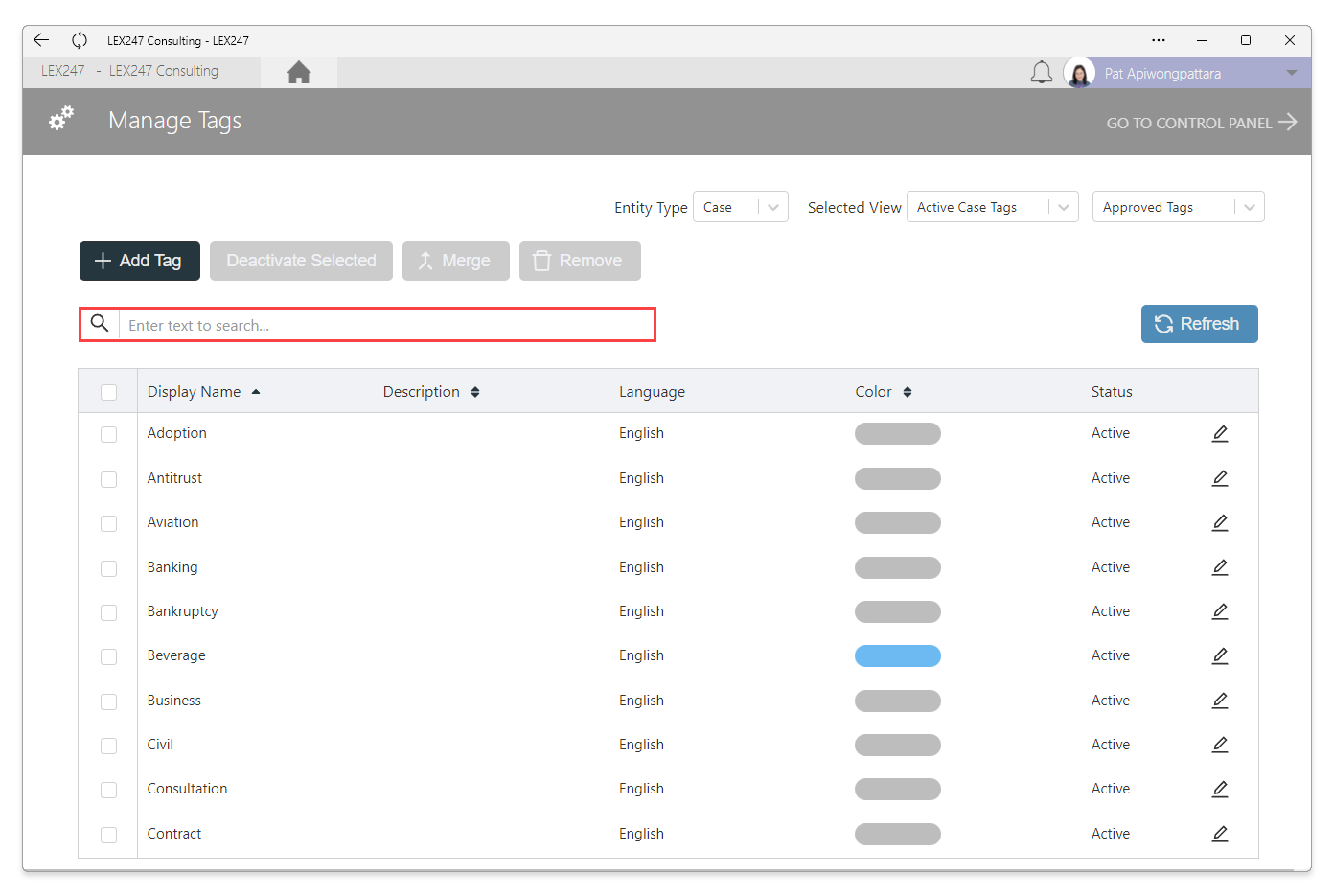Follow Go To Control Panel link
1333x896 pixels.
coord(1202,123)
